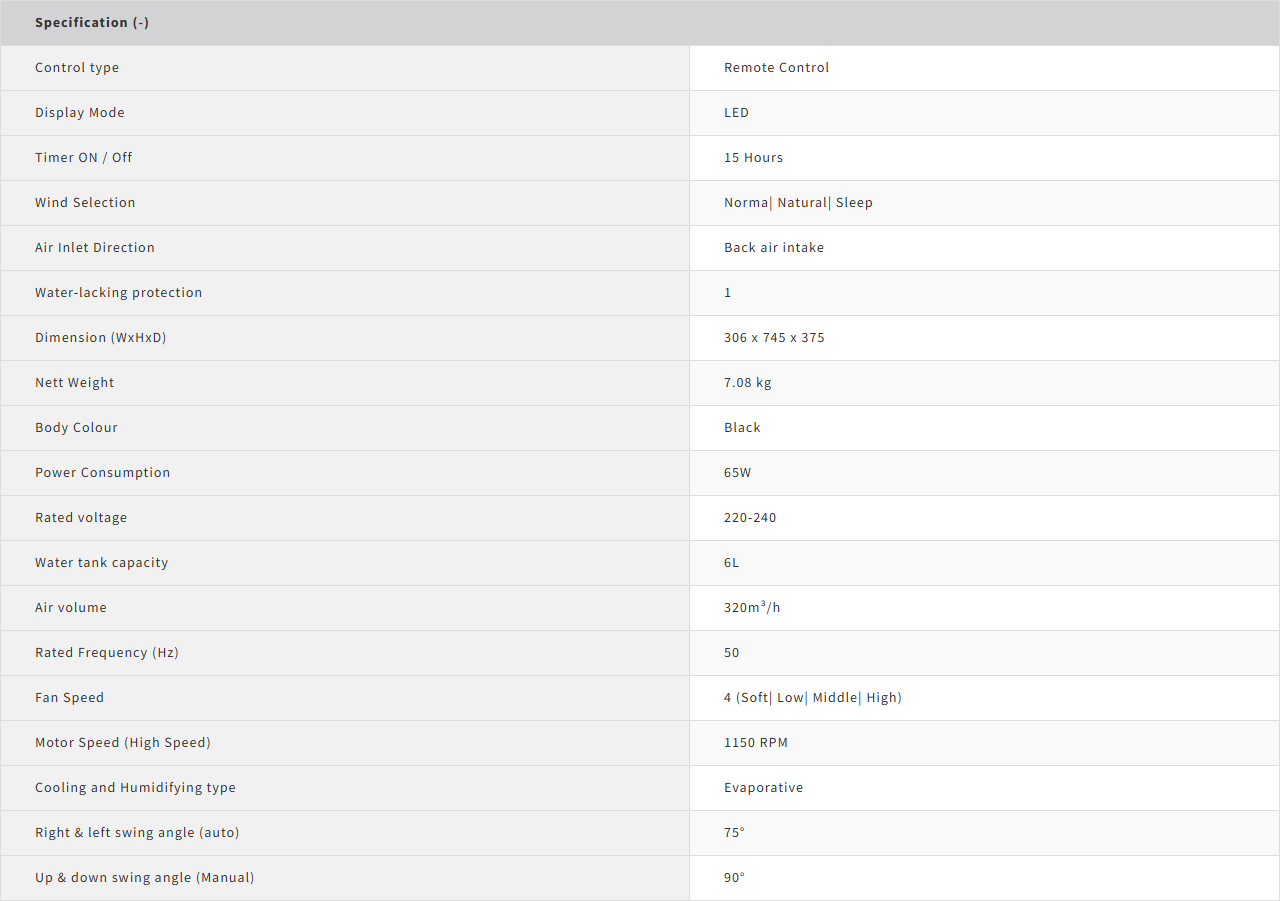Viewport: 1280px width, 901px height.
Task: Select the Remote Control value
Action: [776, 68]
